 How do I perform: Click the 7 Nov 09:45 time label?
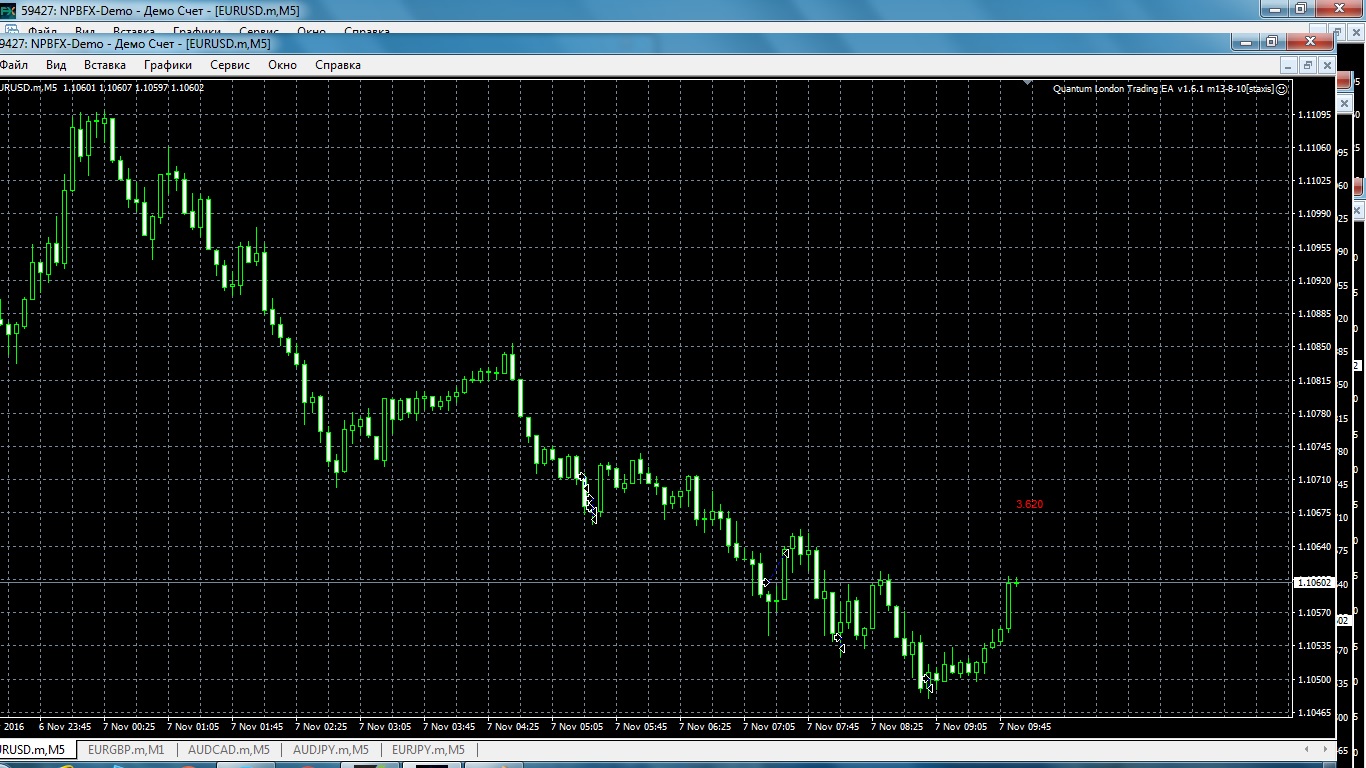pyautogui.click(x=1025, y=727)
